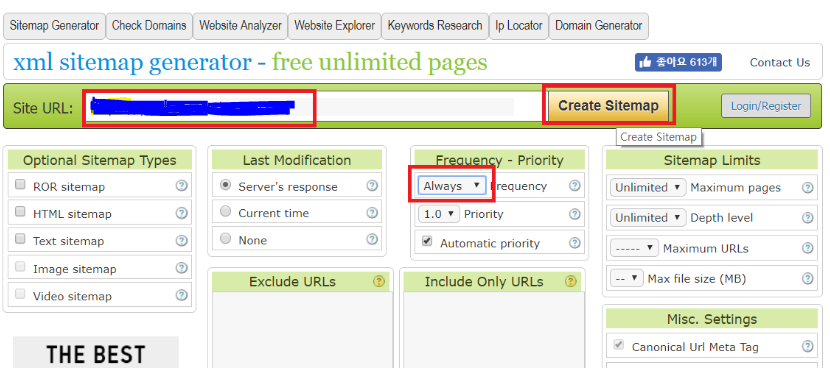Open help icon for Text sitemap

(x=182, y=241)
